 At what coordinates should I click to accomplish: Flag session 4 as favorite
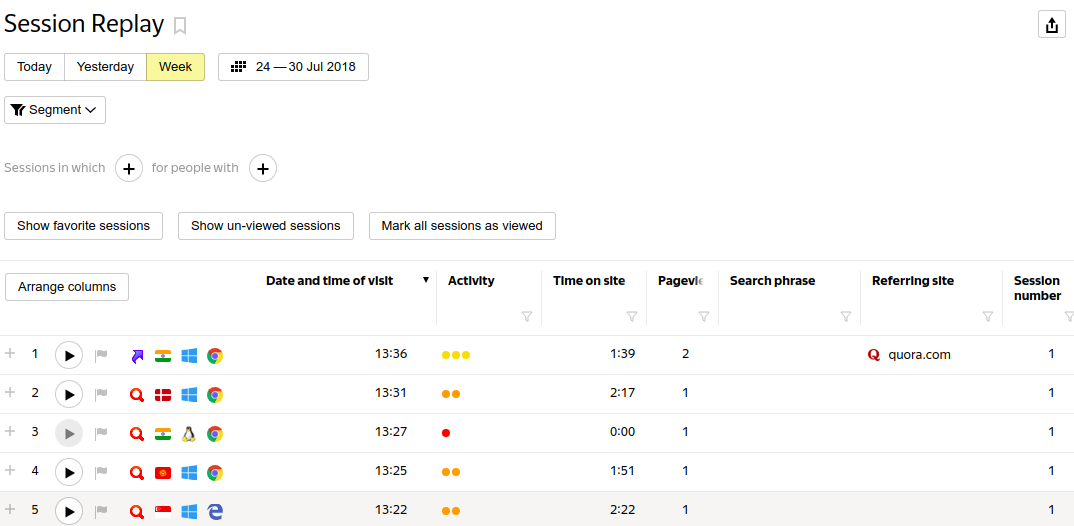tap(101, 473)
